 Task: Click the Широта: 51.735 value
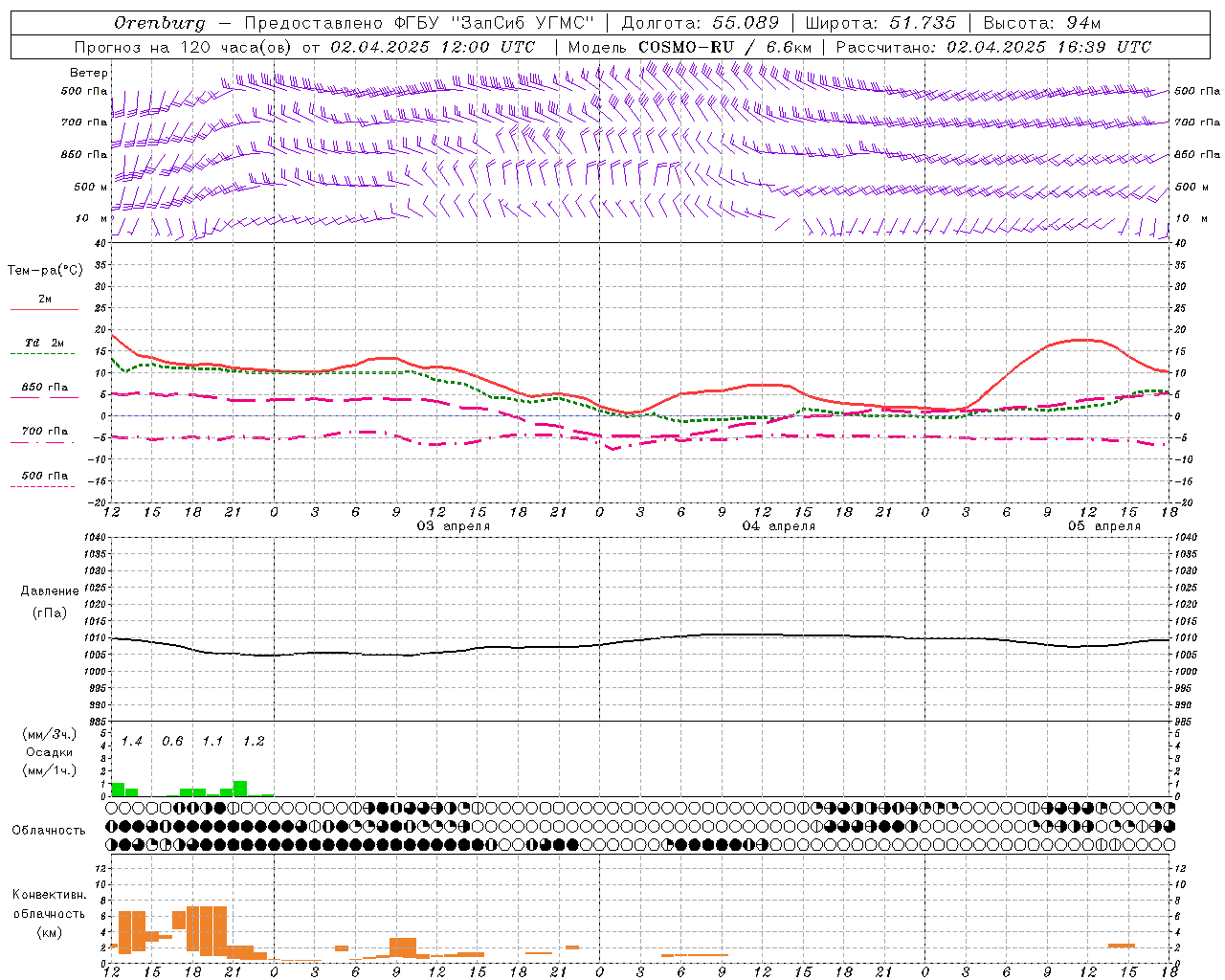(x=880, y=23)
